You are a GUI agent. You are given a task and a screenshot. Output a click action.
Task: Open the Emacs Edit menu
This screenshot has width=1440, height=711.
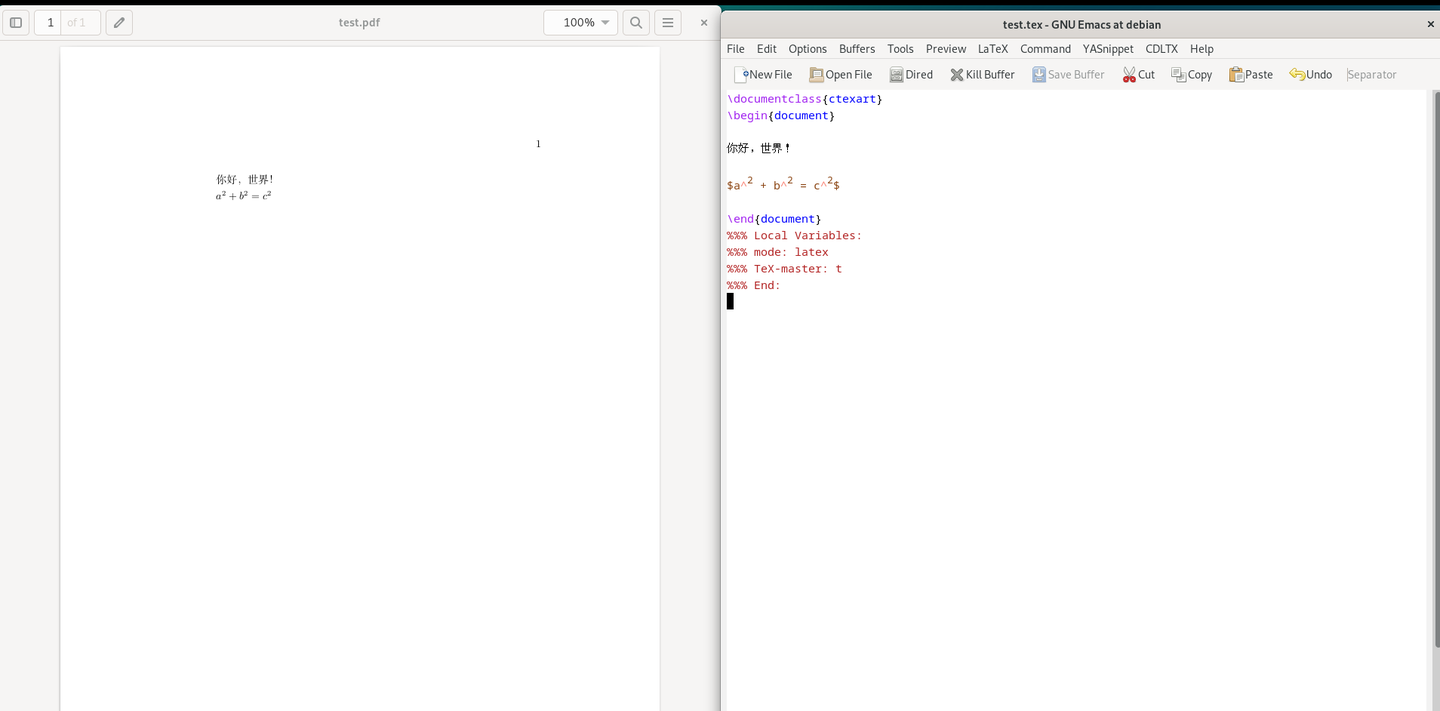tap(766, 48)
